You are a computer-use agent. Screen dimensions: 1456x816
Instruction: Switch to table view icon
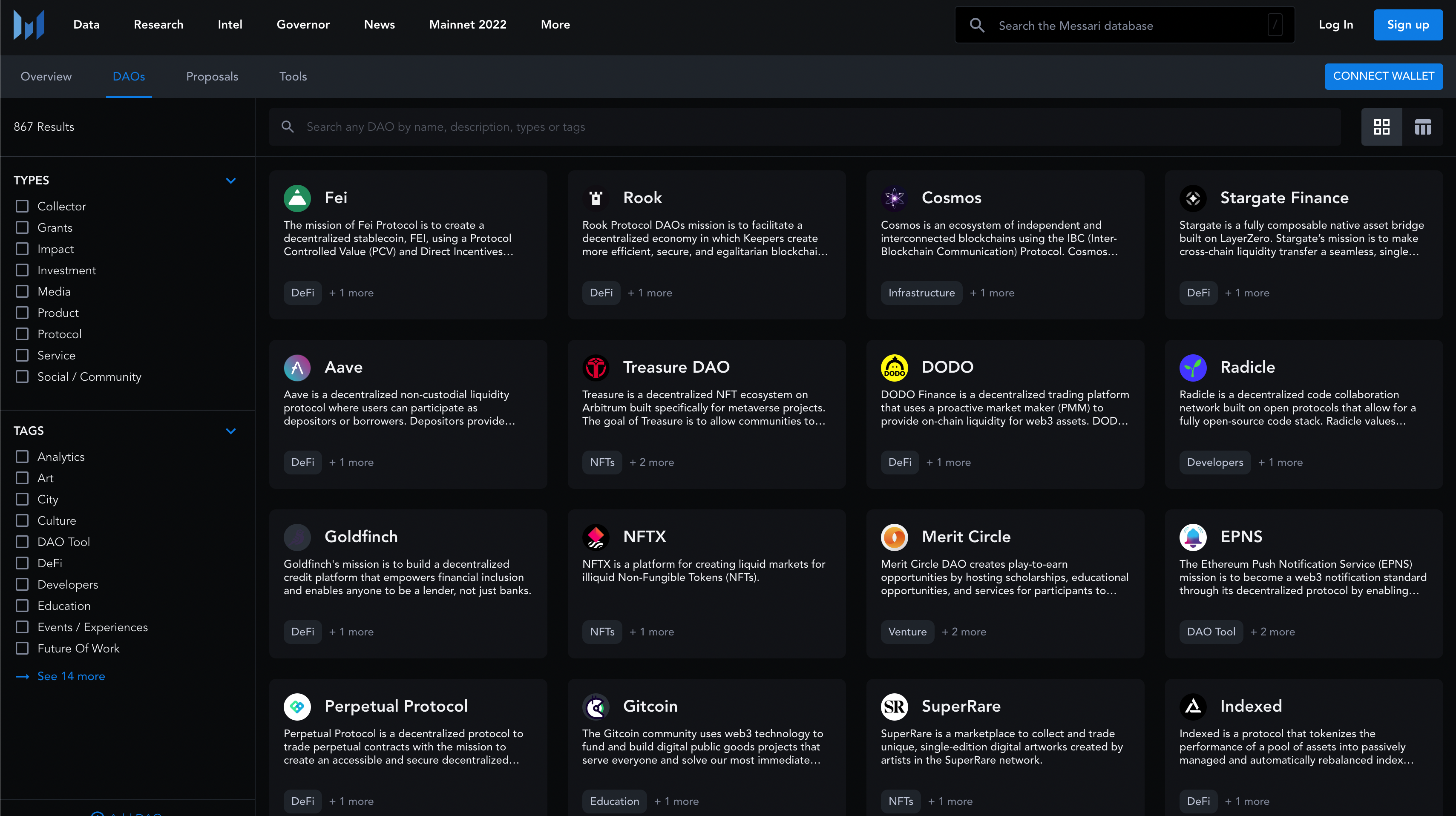click(x=1423, y=126)
